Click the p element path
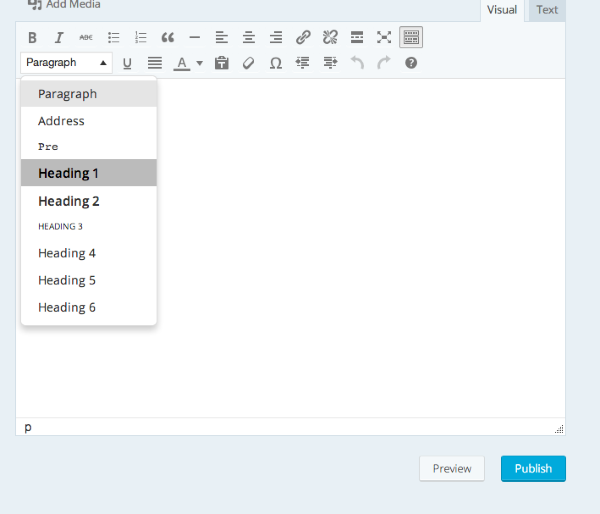Viewport: 600px width, 514px height. click(28, 427)
